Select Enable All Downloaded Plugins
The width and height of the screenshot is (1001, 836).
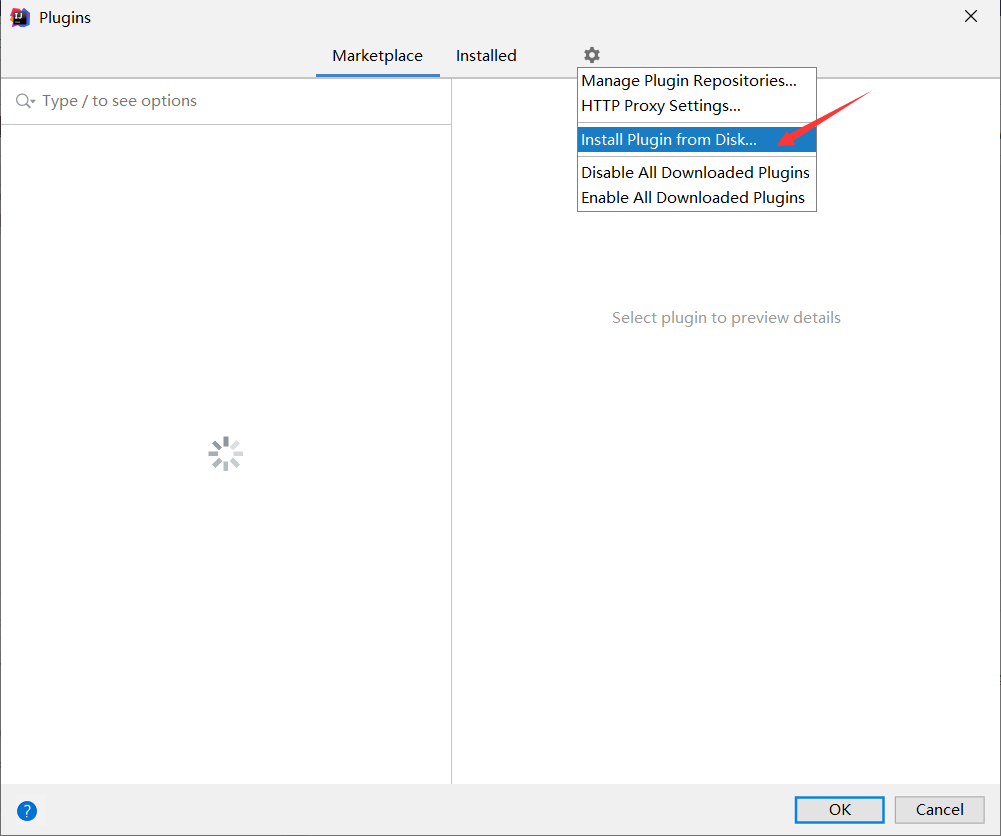coord(696,197)
